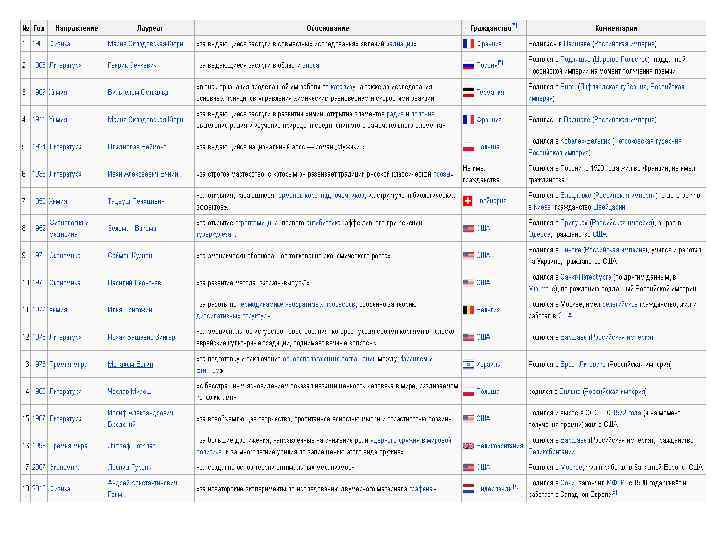Open Премия мира link in Begin's row

click(68, 365)
